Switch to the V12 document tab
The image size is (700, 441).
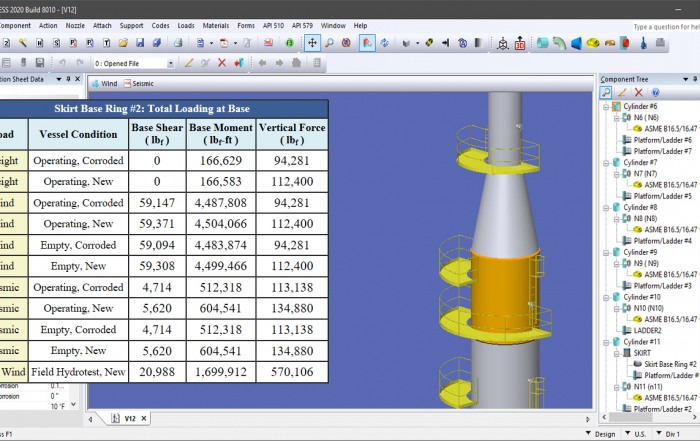pos(130,419)
